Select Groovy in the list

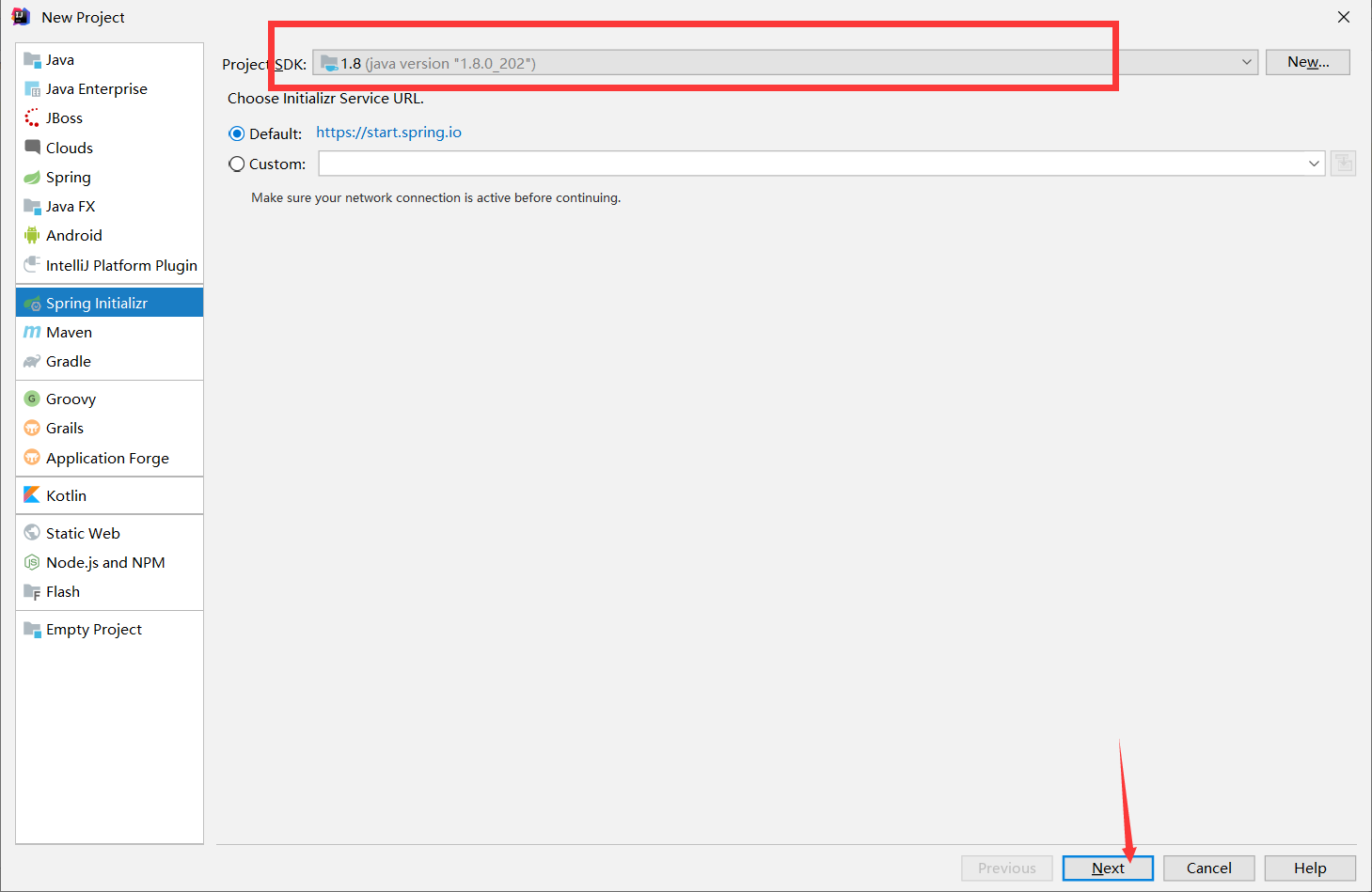click(x=109, y=399)
